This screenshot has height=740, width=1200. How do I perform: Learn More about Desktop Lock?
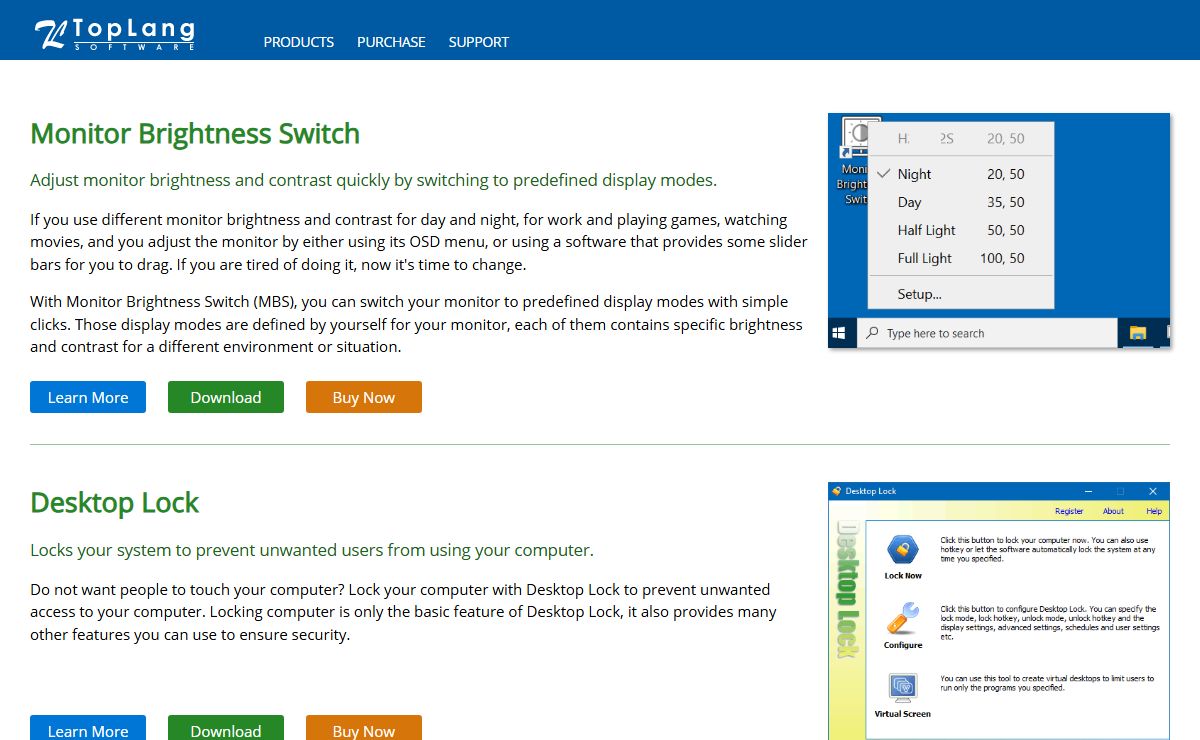[88, 728]
